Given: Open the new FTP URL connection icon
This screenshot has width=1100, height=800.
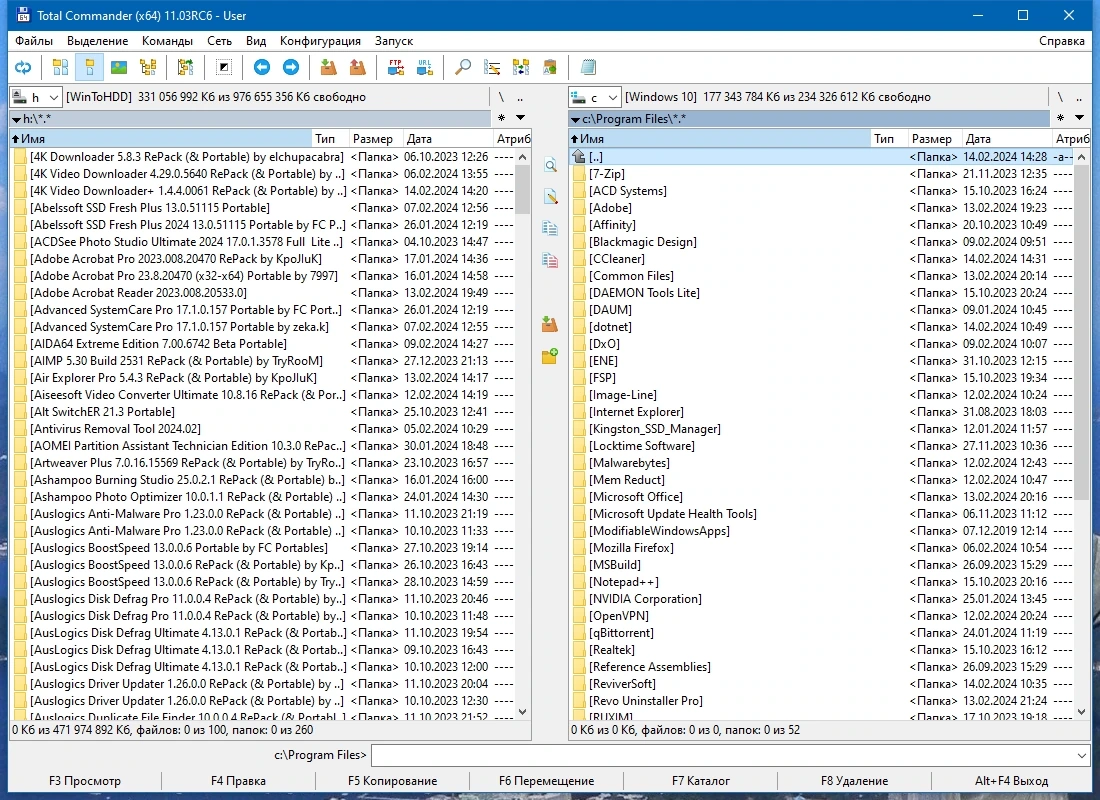Looking at the screenshot, I should pos(424,67).
